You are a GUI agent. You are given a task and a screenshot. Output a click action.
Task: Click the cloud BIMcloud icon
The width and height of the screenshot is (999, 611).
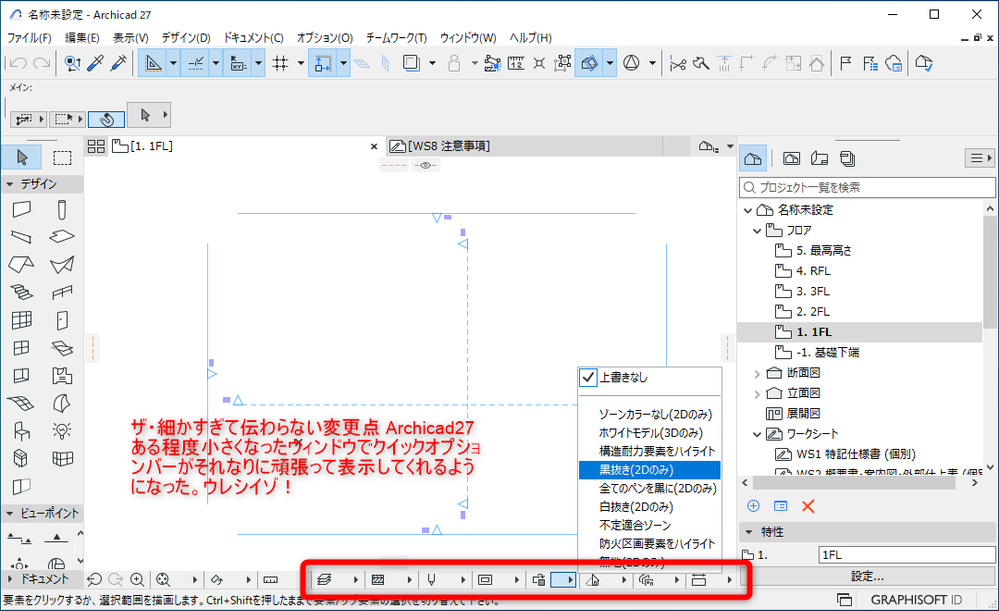pos(894,63)
